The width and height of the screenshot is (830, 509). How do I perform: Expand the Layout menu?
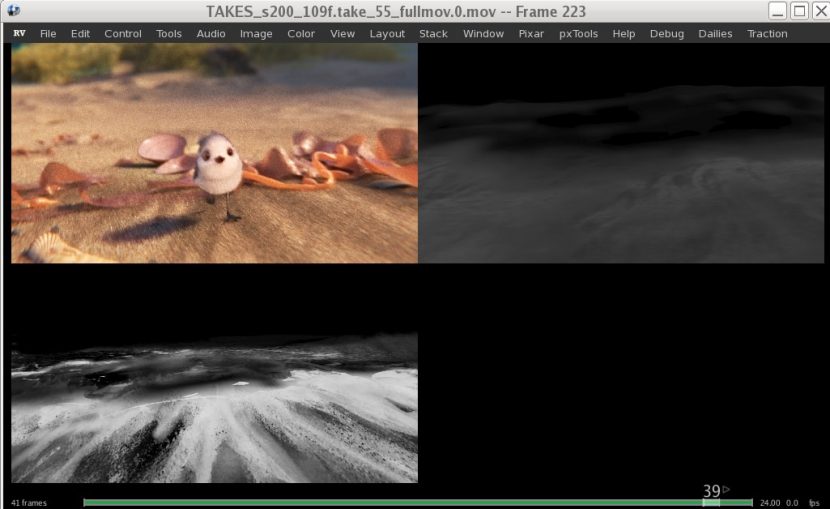click(x=387, y=33)
